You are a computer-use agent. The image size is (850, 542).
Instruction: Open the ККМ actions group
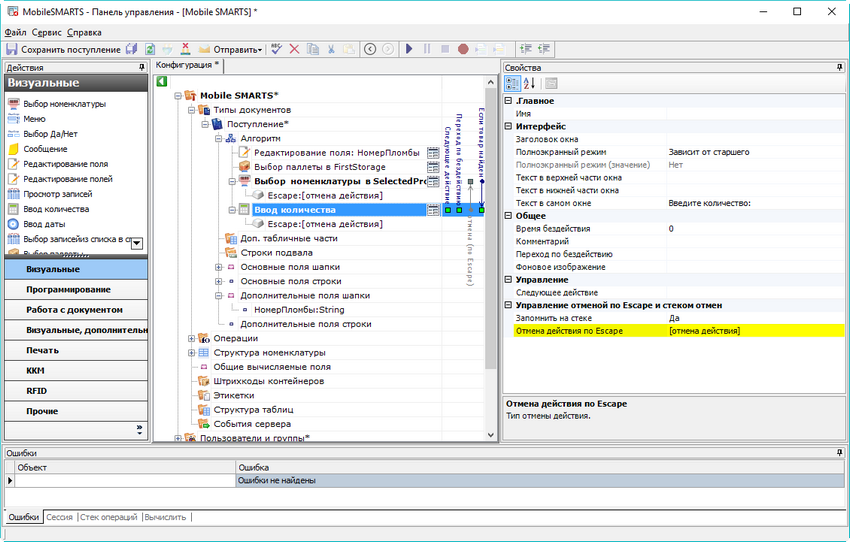tap(76, 371)
